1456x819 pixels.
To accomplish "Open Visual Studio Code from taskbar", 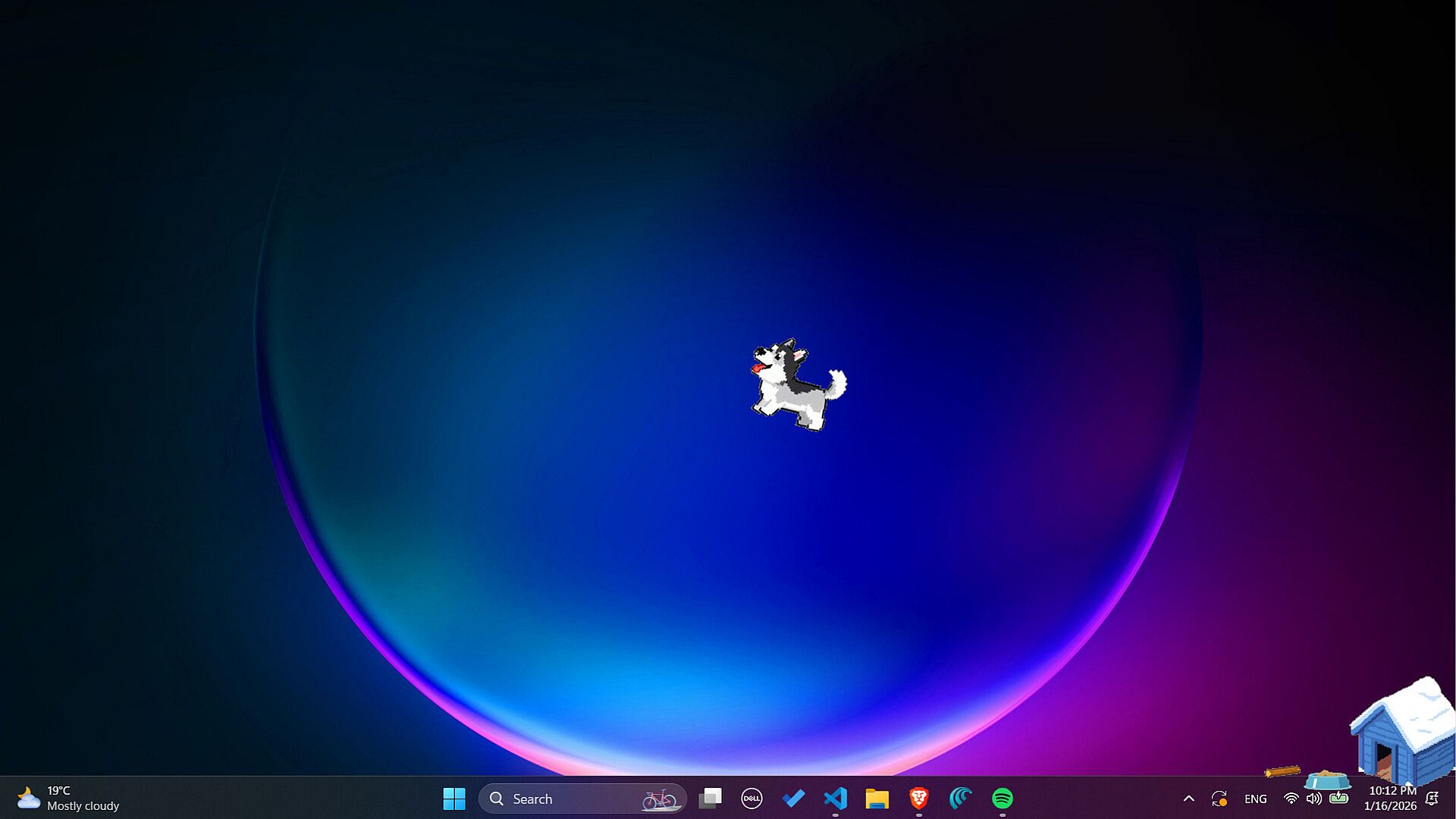I will (835, 799).
